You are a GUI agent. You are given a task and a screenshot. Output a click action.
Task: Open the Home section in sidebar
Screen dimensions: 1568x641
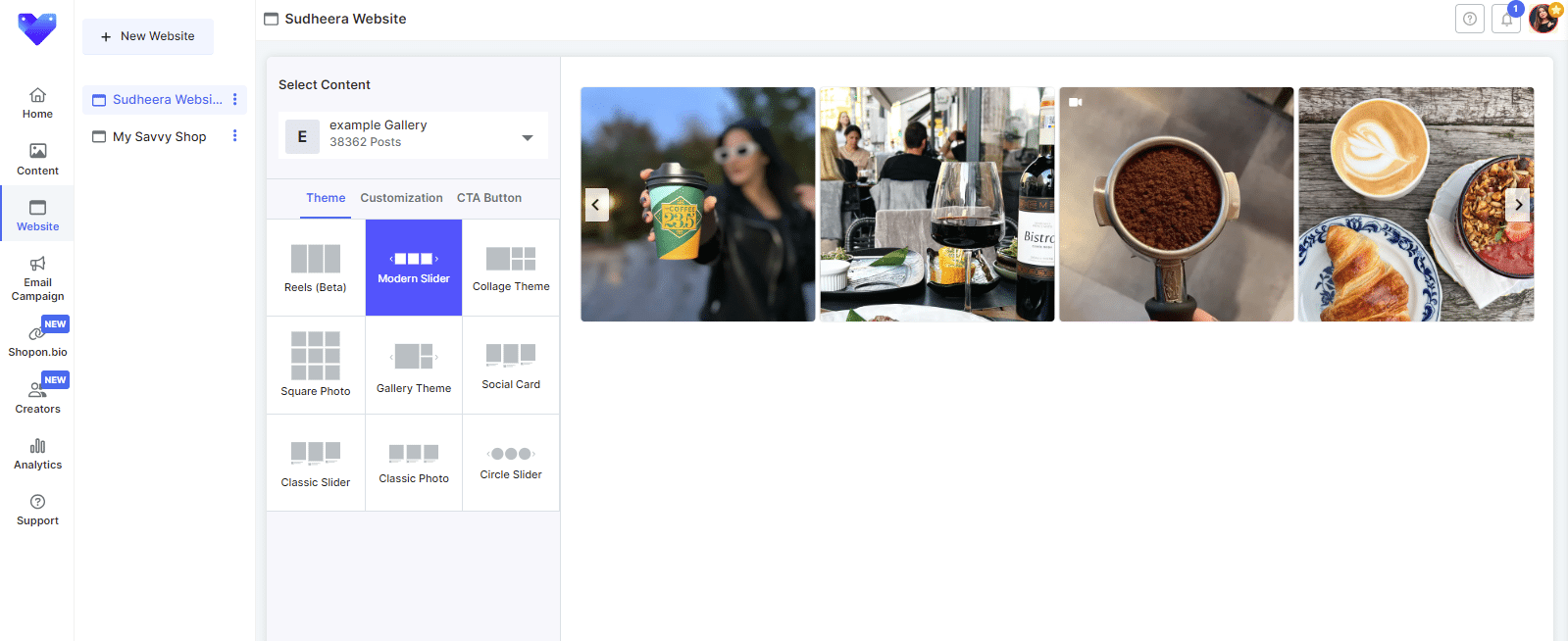(37, 103)
